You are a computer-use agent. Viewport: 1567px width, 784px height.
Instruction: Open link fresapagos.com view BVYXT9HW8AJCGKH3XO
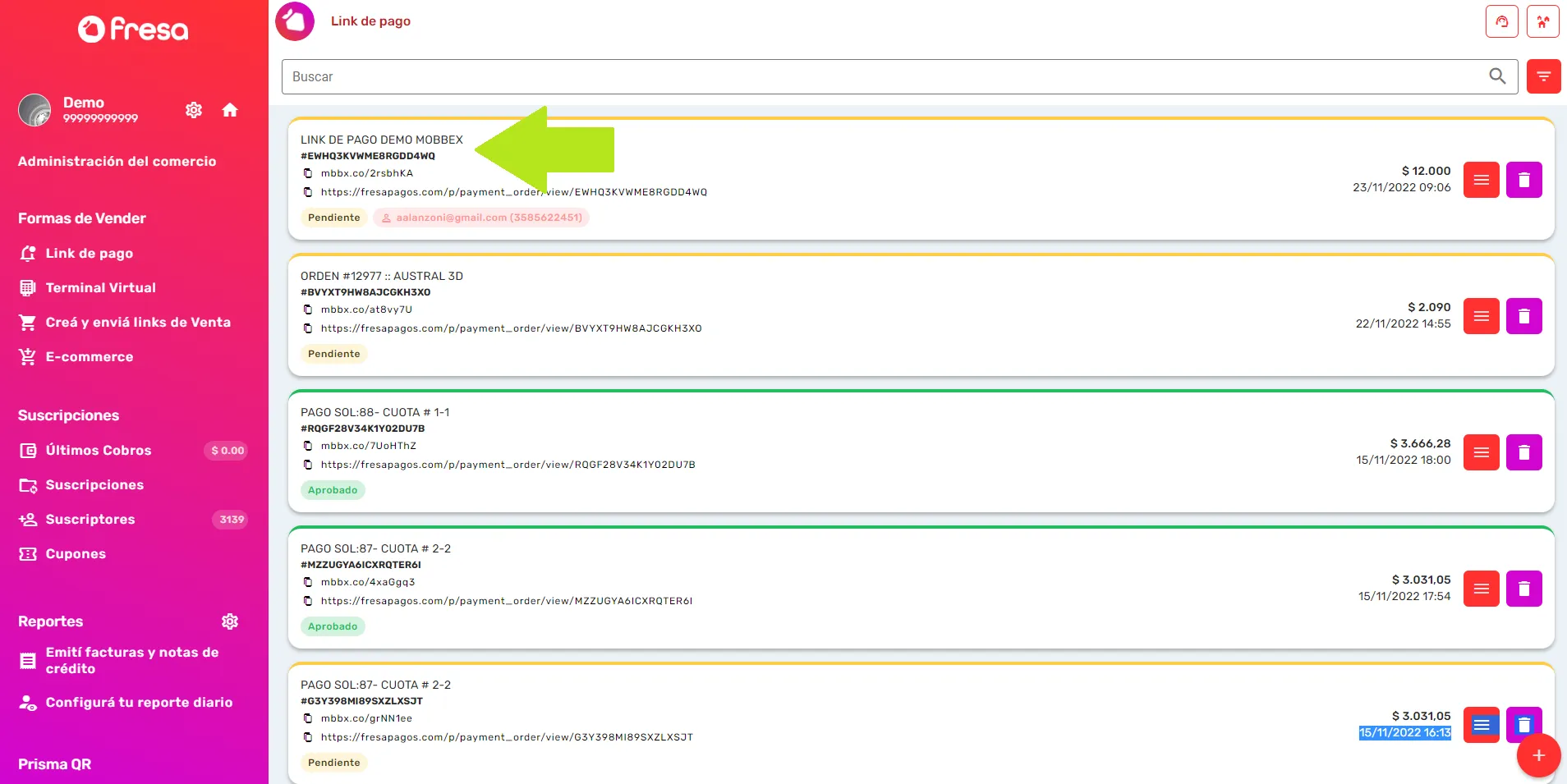click(x=511, y=328)
